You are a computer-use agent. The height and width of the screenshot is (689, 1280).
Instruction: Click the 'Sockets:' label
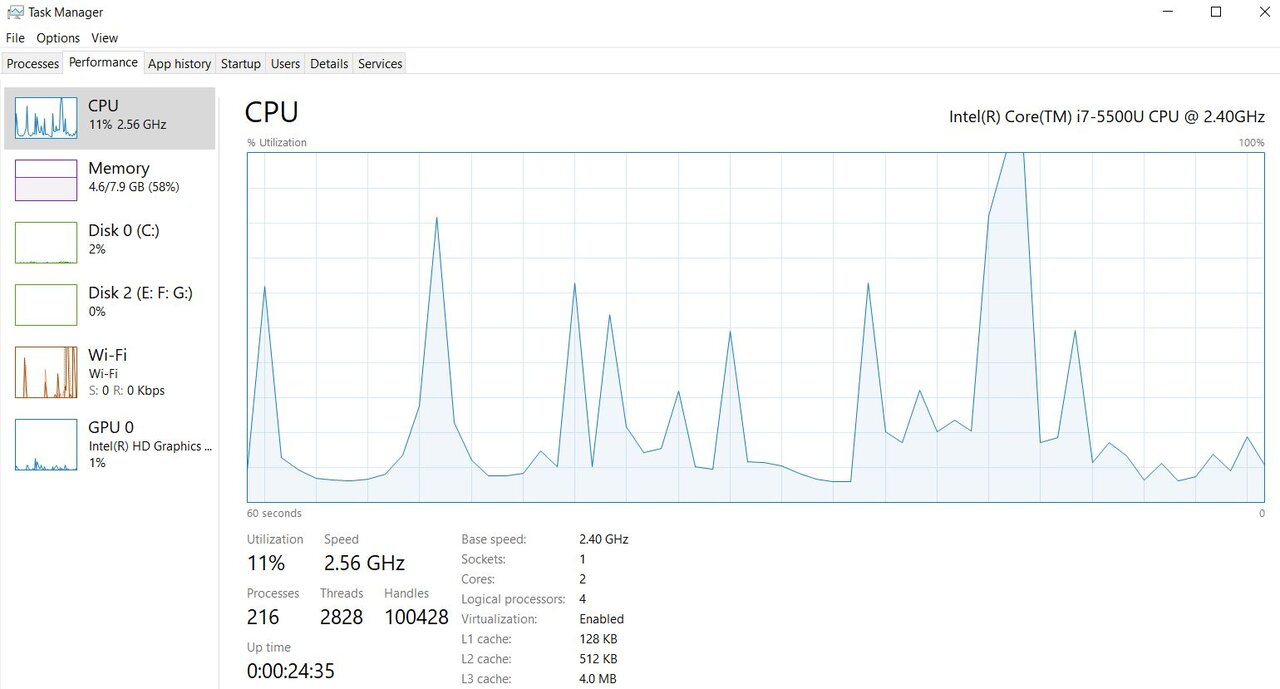[484, 559]
